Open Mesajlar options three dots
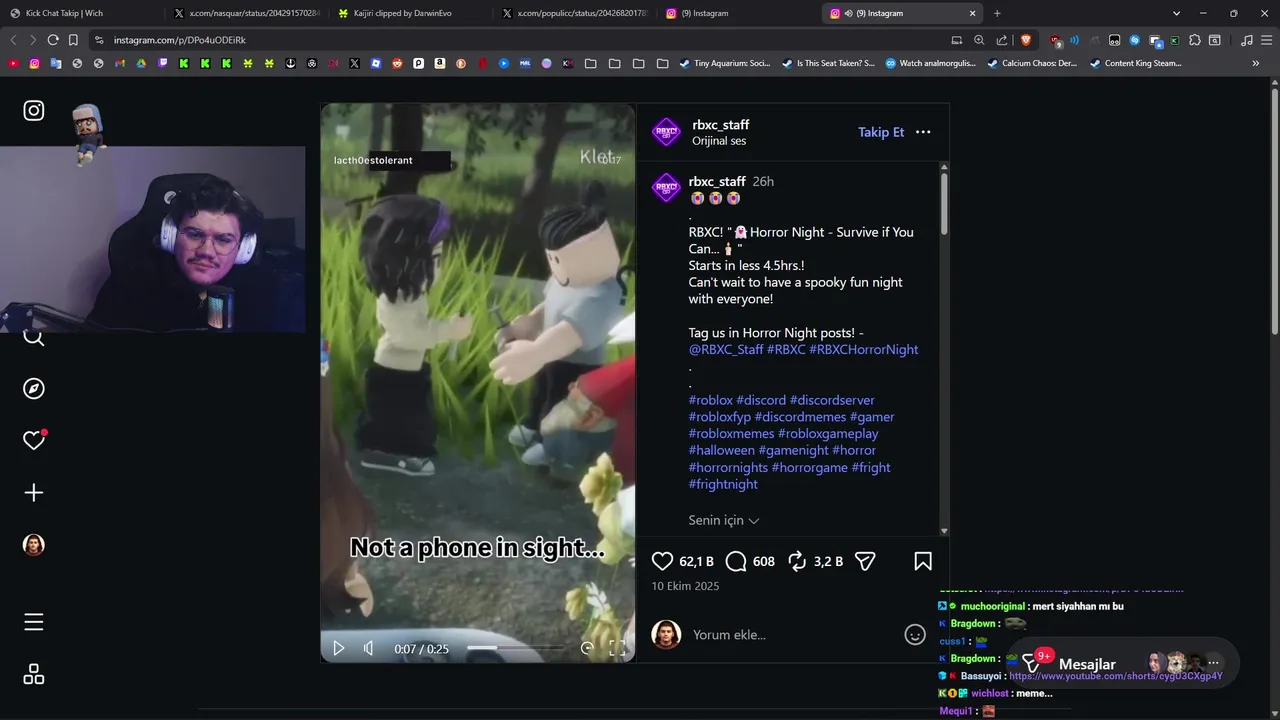Viewport: 1280px width, 720px height. [x=1213, y=663]
